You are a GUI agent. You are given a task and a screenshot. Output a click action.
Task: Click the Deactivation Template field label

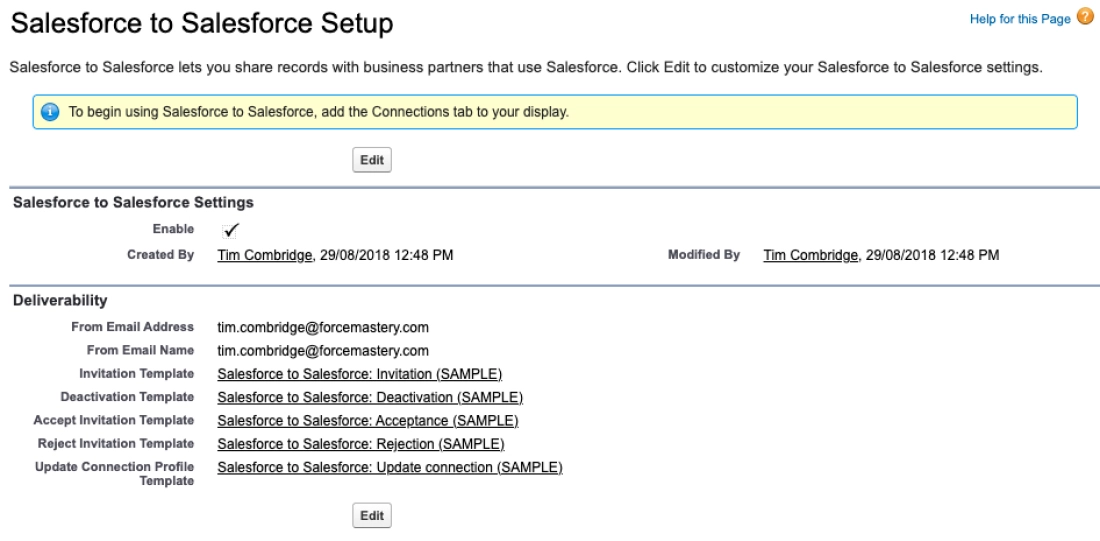pos(127,396)
